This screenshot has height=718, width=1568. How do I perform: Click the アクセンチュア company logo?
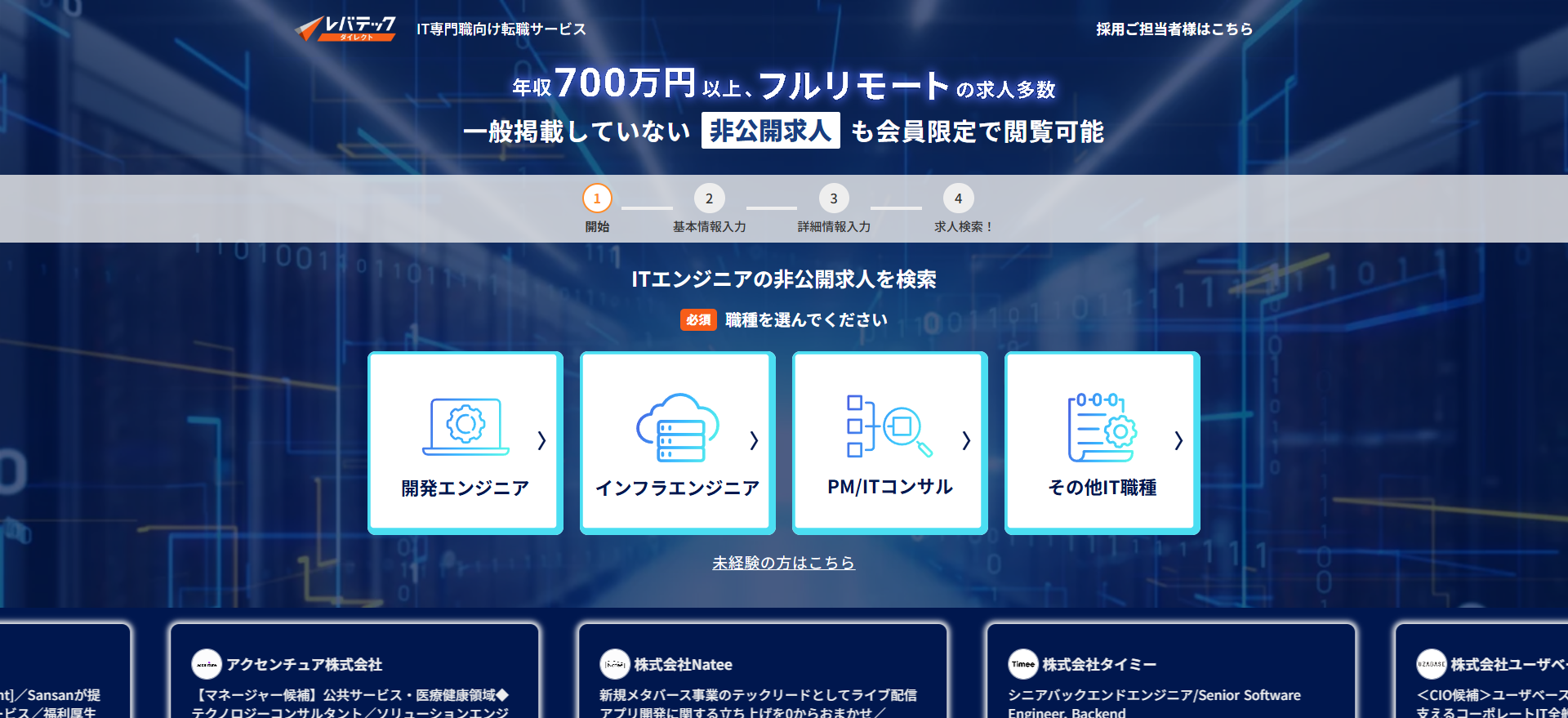[x=207, y=664]
